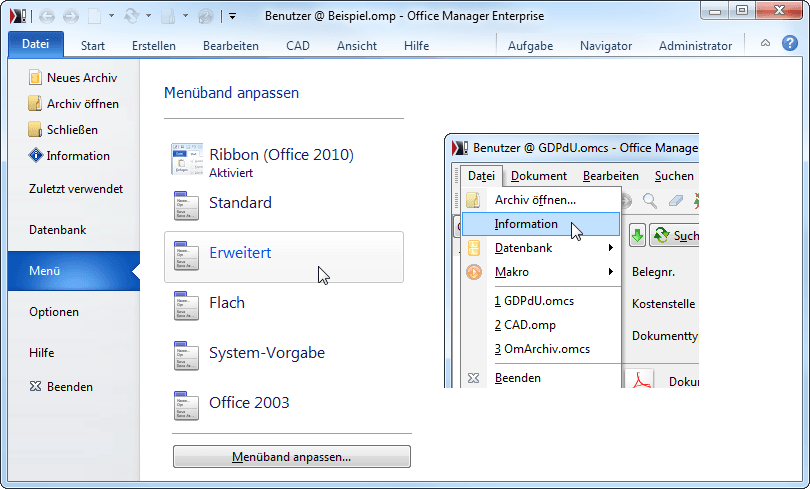Click the refresh arrows icon in title bar
Screen dimensions: 810x489
132,17
